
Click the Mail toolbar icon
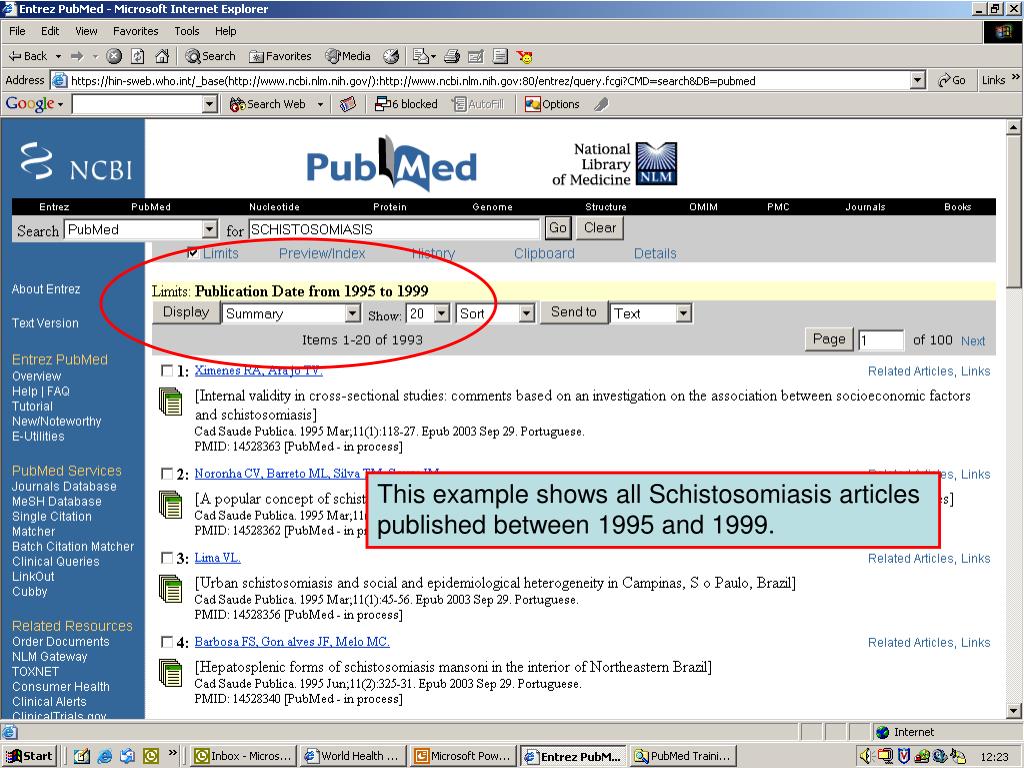[x=424, y=56]
